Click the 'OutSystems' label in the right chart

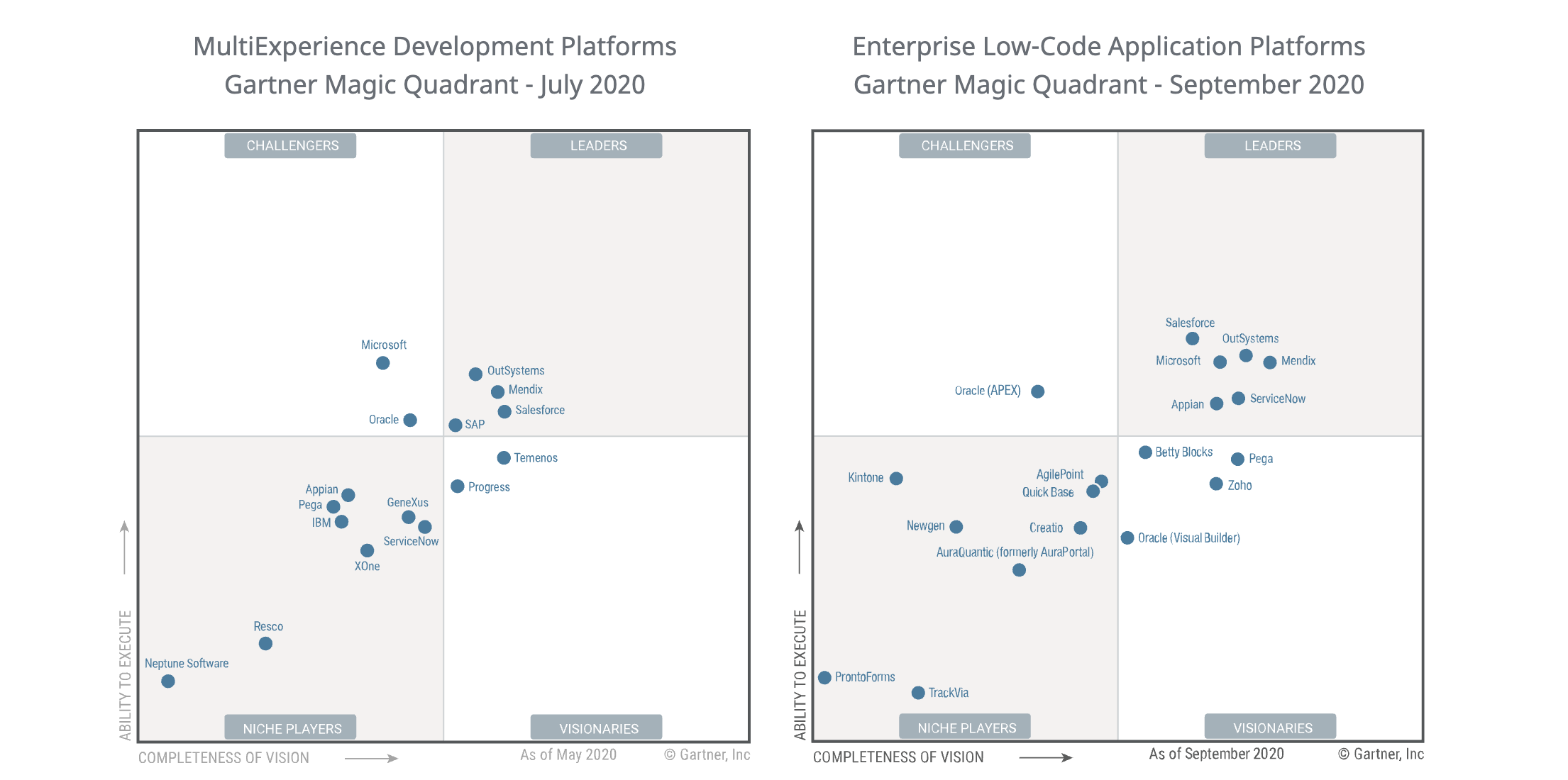tap(1250, 339)
